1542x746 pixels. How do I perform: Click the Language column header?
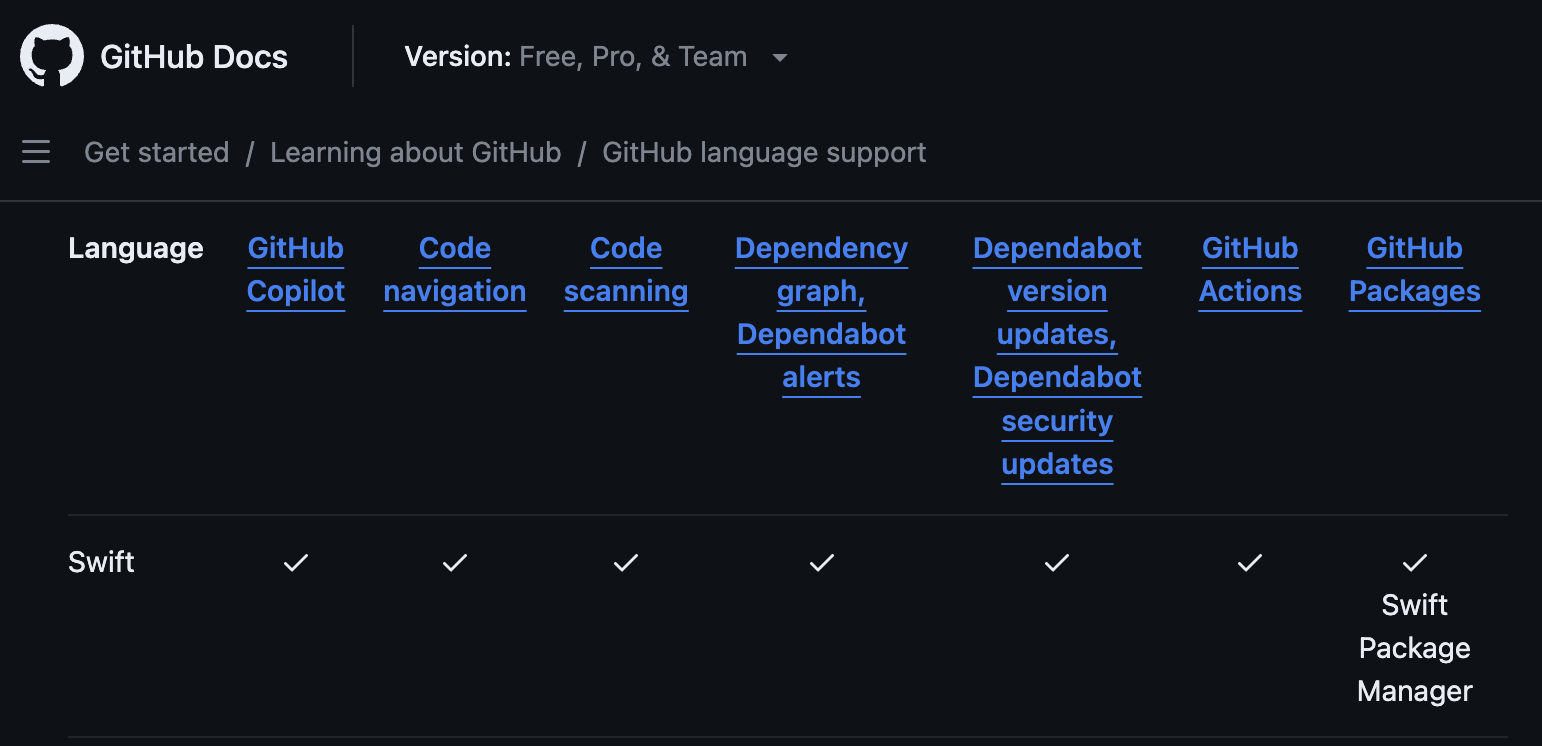(x=136, y=248)
